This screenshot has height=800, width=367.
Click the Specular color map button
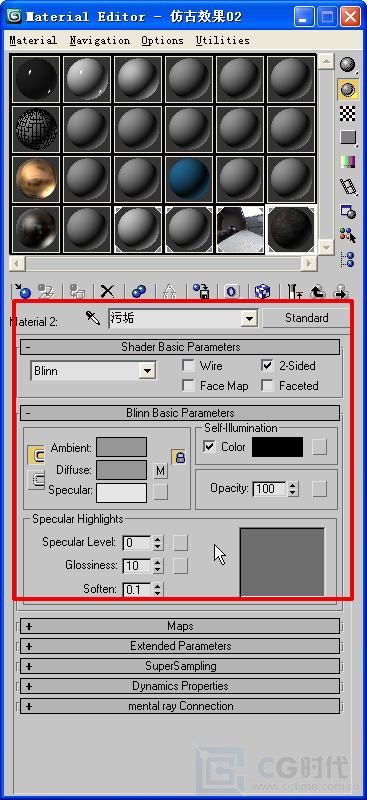[x=161, y=492]
